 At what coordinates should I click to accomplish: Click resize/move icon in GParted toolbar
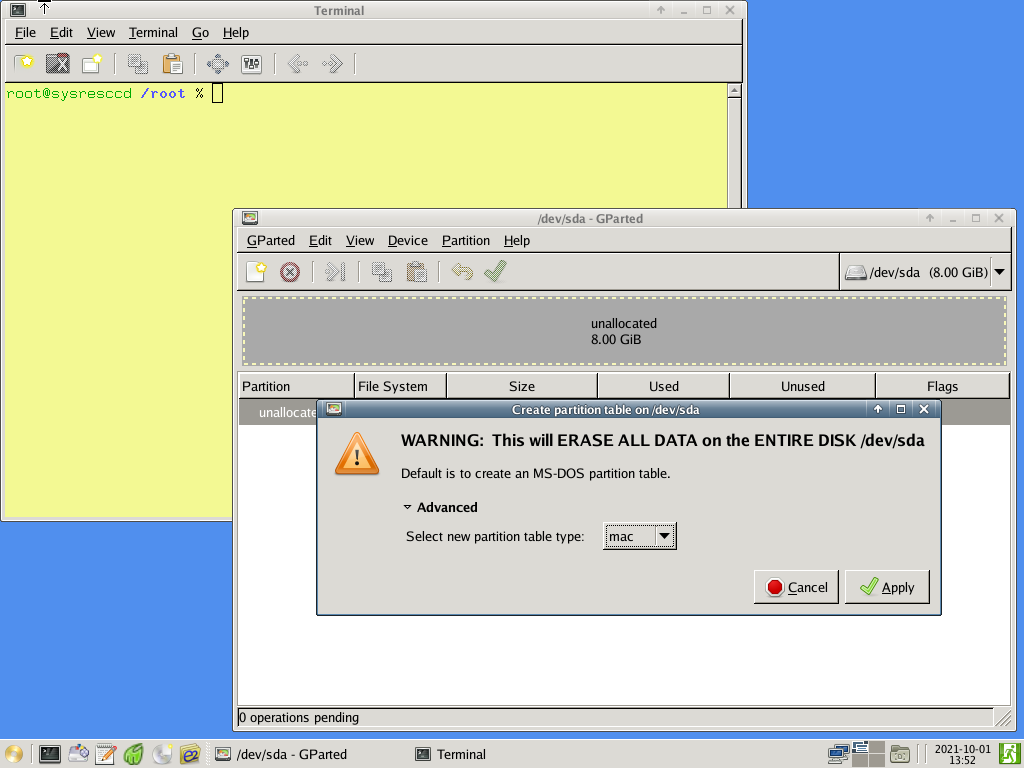(x=335, y=272)
